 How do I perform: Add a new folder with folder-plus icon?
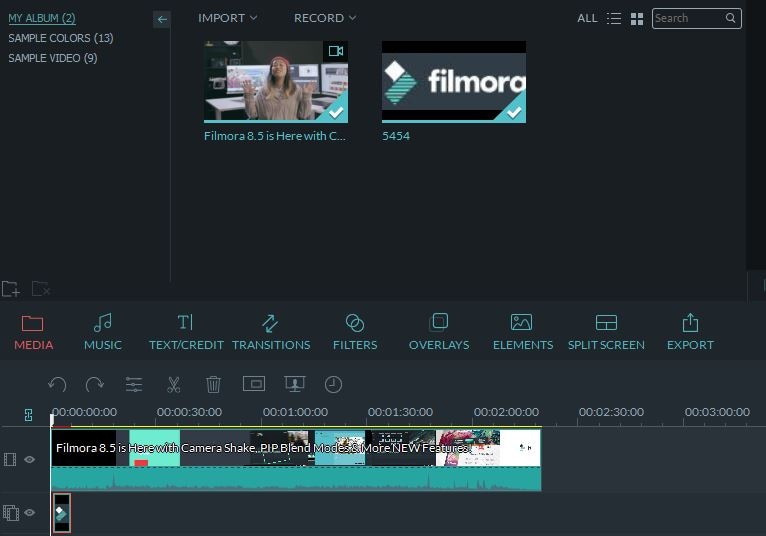(x=11, y=289)
